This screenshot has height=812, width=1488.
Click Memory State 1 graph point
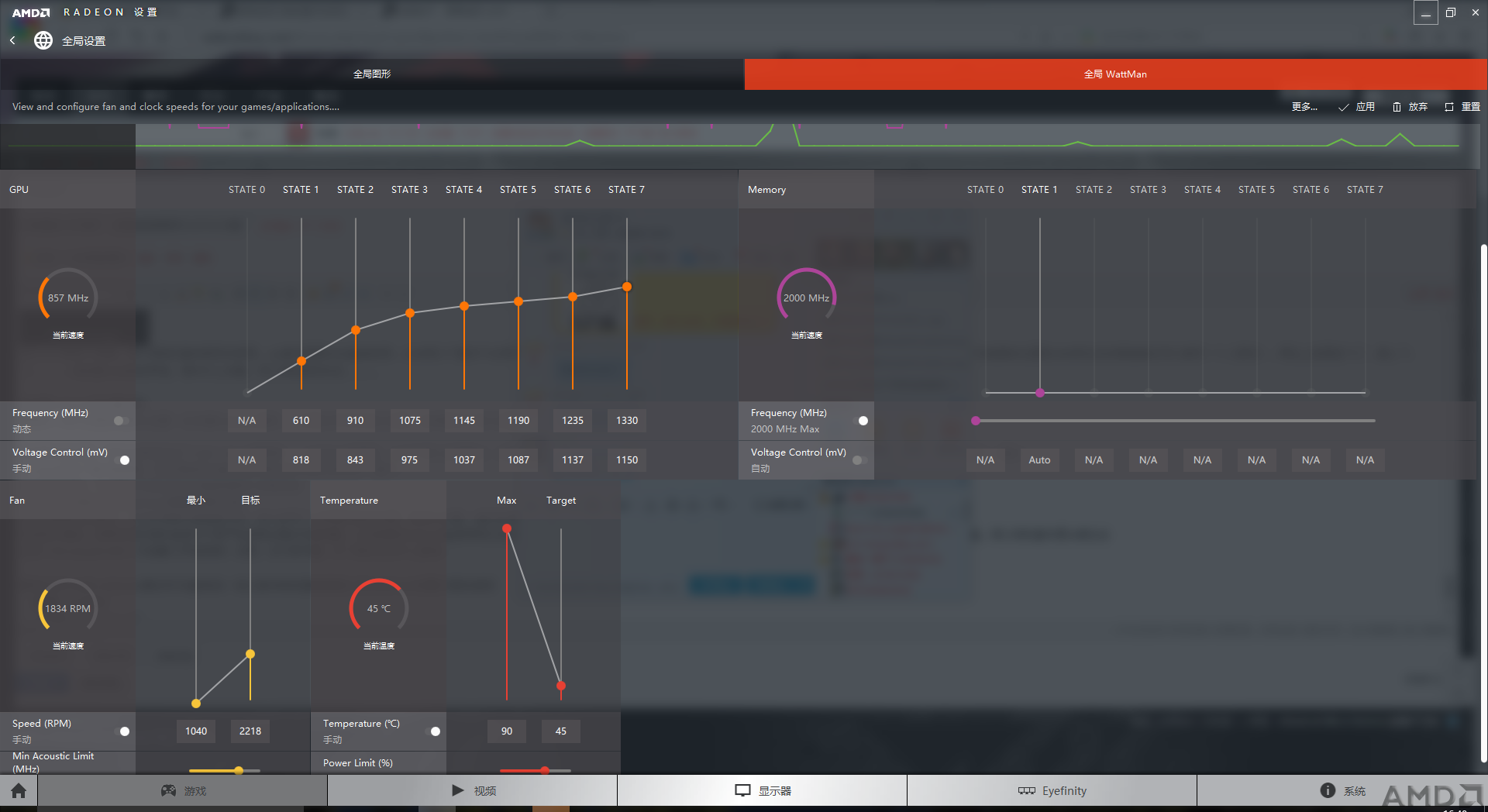click(1040, 393)
